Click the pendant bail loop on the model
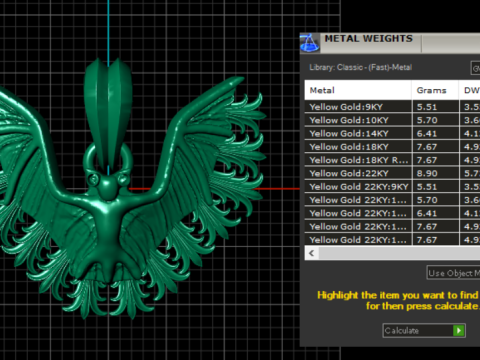The height and width of the screenshot is (360, 480). pos(108,115)
